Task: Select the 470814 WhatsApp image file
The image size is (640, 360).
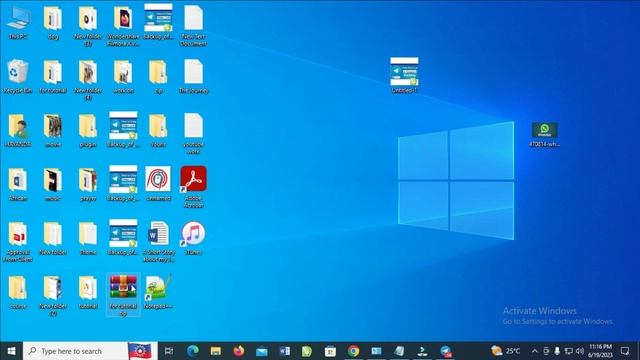Action: pyautogui.click(x=545, y=135)
